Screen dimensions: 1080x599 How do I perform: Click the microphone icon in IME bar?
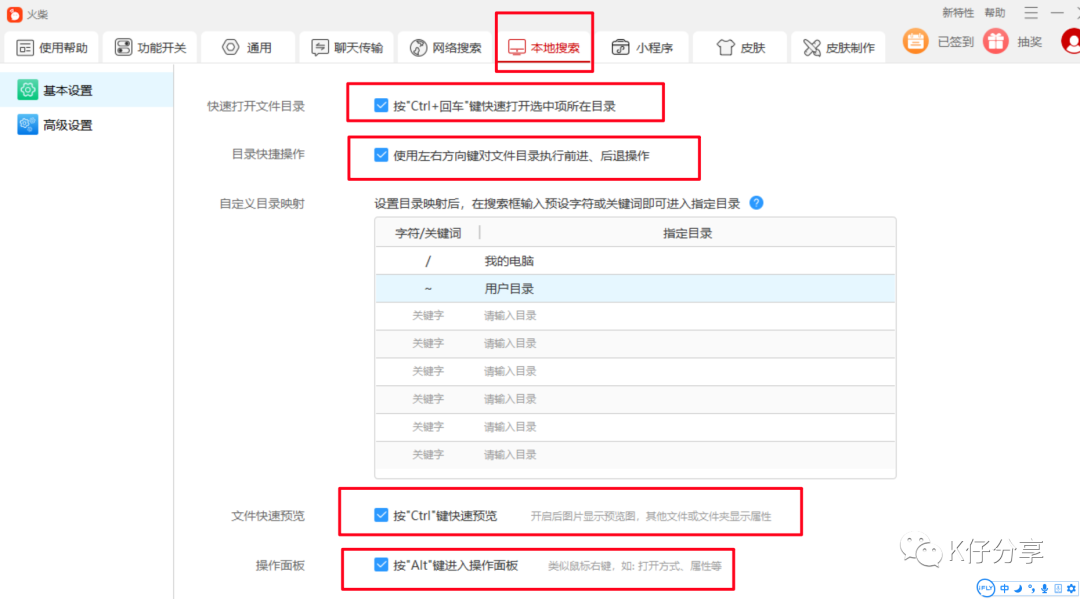1045,589
